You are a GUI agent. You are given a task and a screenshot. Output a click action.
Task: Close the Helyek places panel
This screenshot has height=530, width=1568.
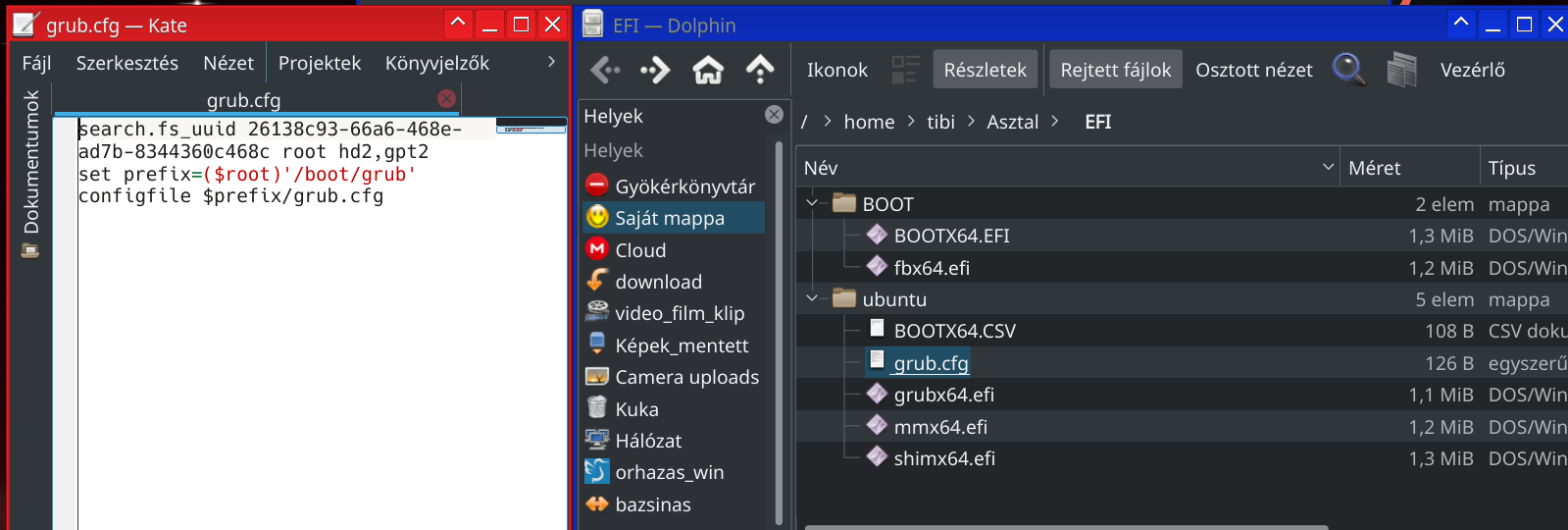774,115
